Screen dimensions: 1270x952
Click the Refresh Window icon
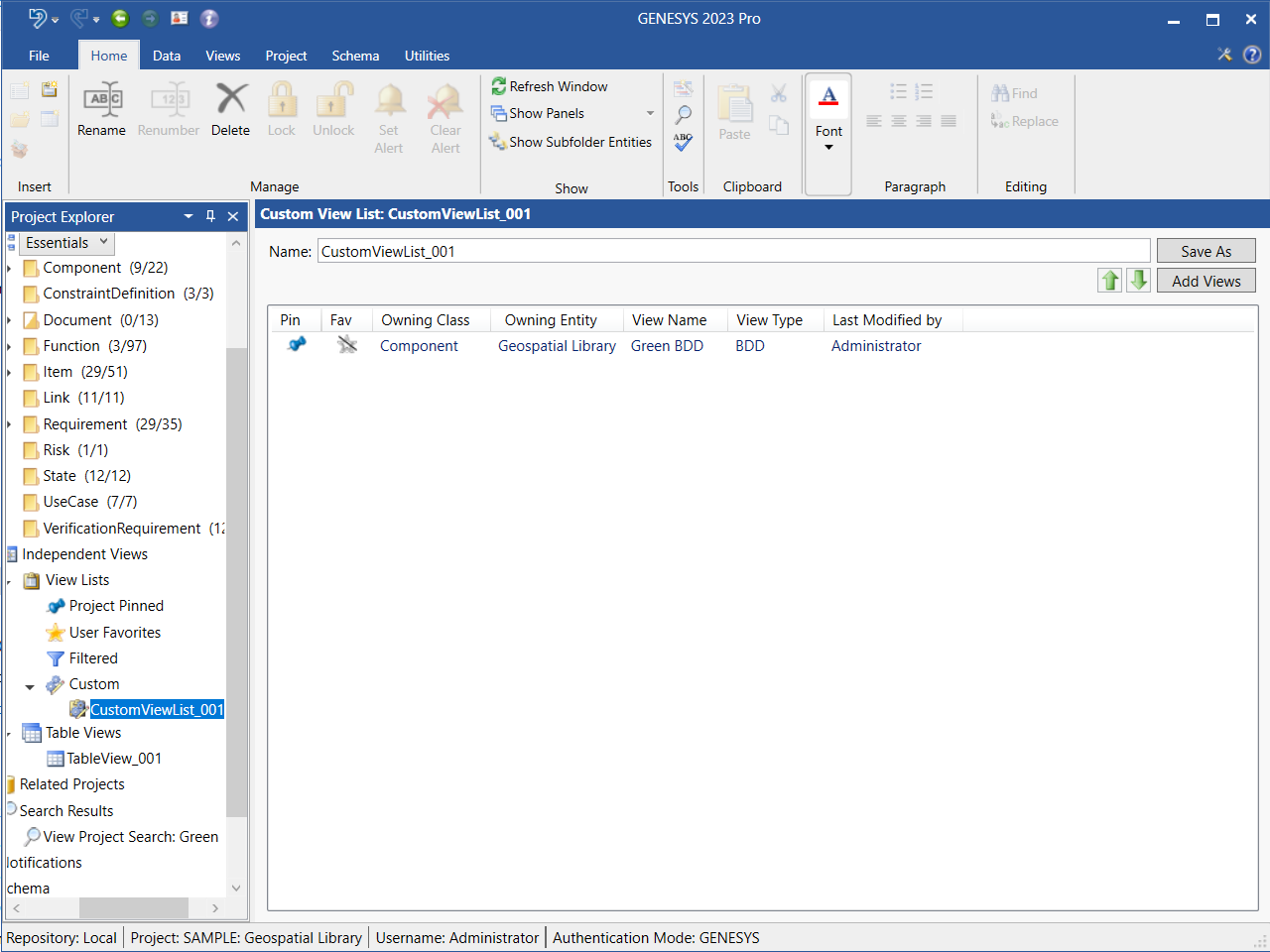(499, 86)
